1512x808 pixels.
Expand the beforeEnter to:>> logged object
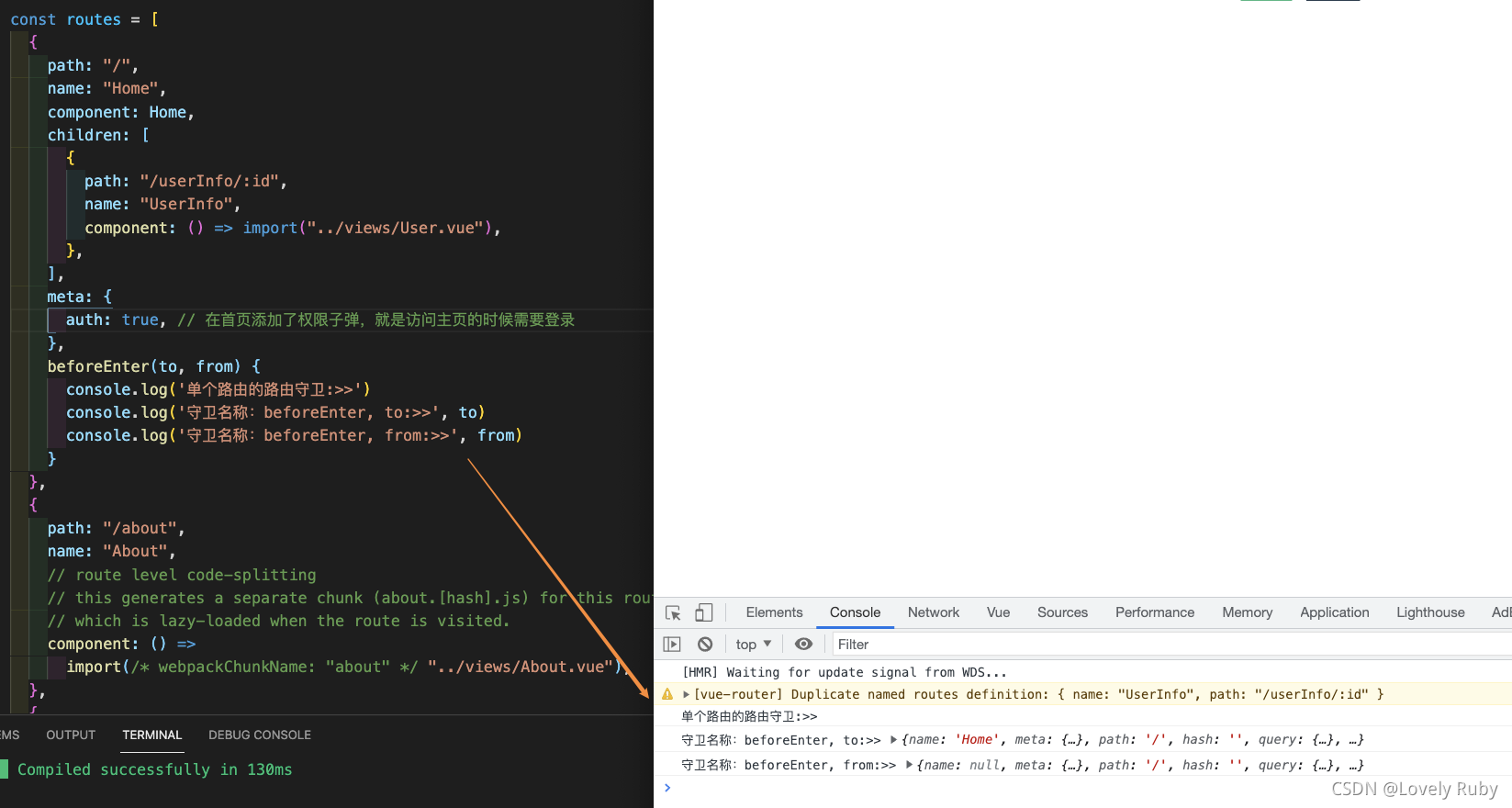tap(893, 739)
